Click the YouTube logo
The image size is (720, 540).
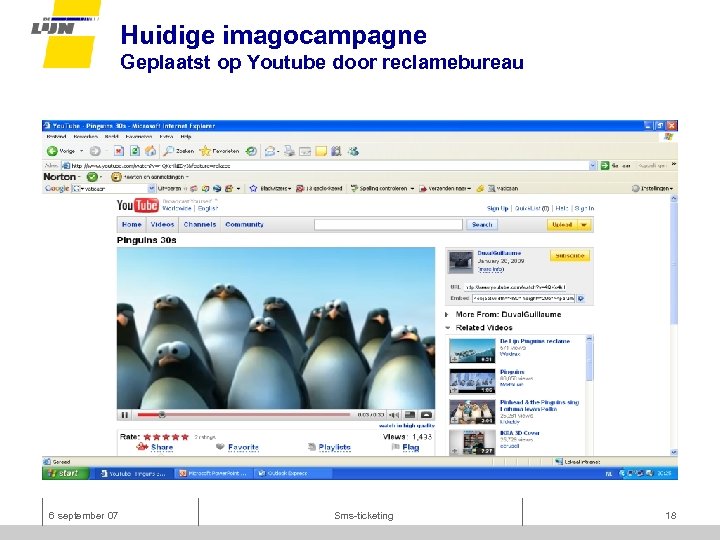(137, 205)
